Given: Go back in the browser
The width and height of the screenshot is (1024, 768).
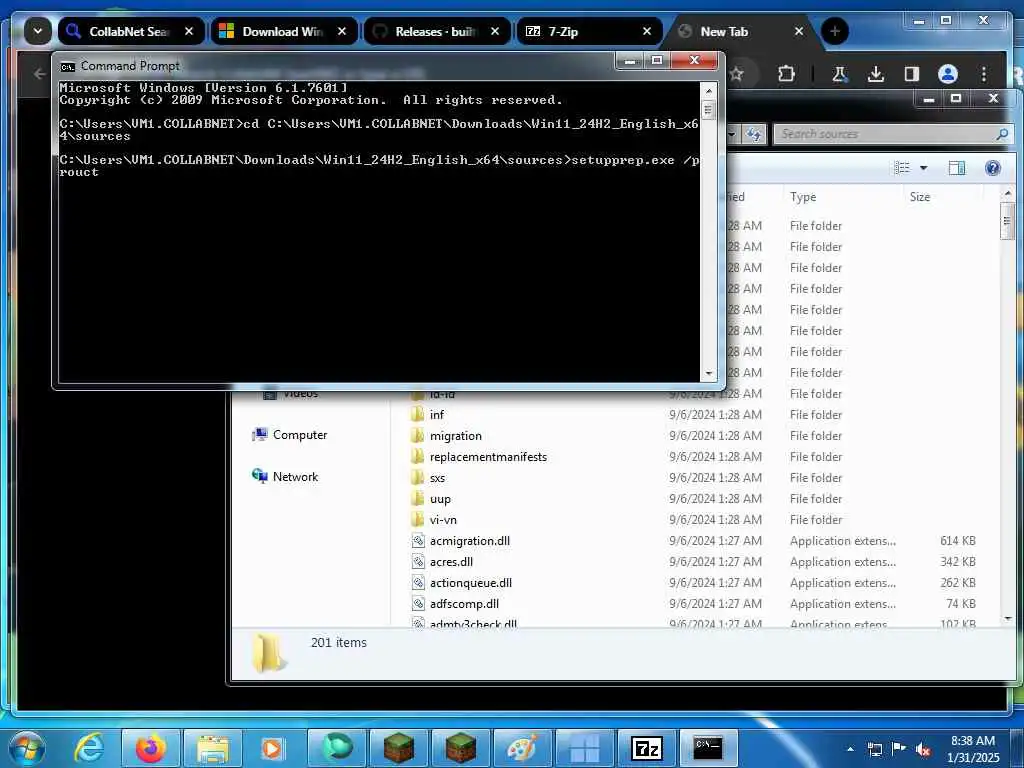Looking at the screenshot, I should point(39,74).
